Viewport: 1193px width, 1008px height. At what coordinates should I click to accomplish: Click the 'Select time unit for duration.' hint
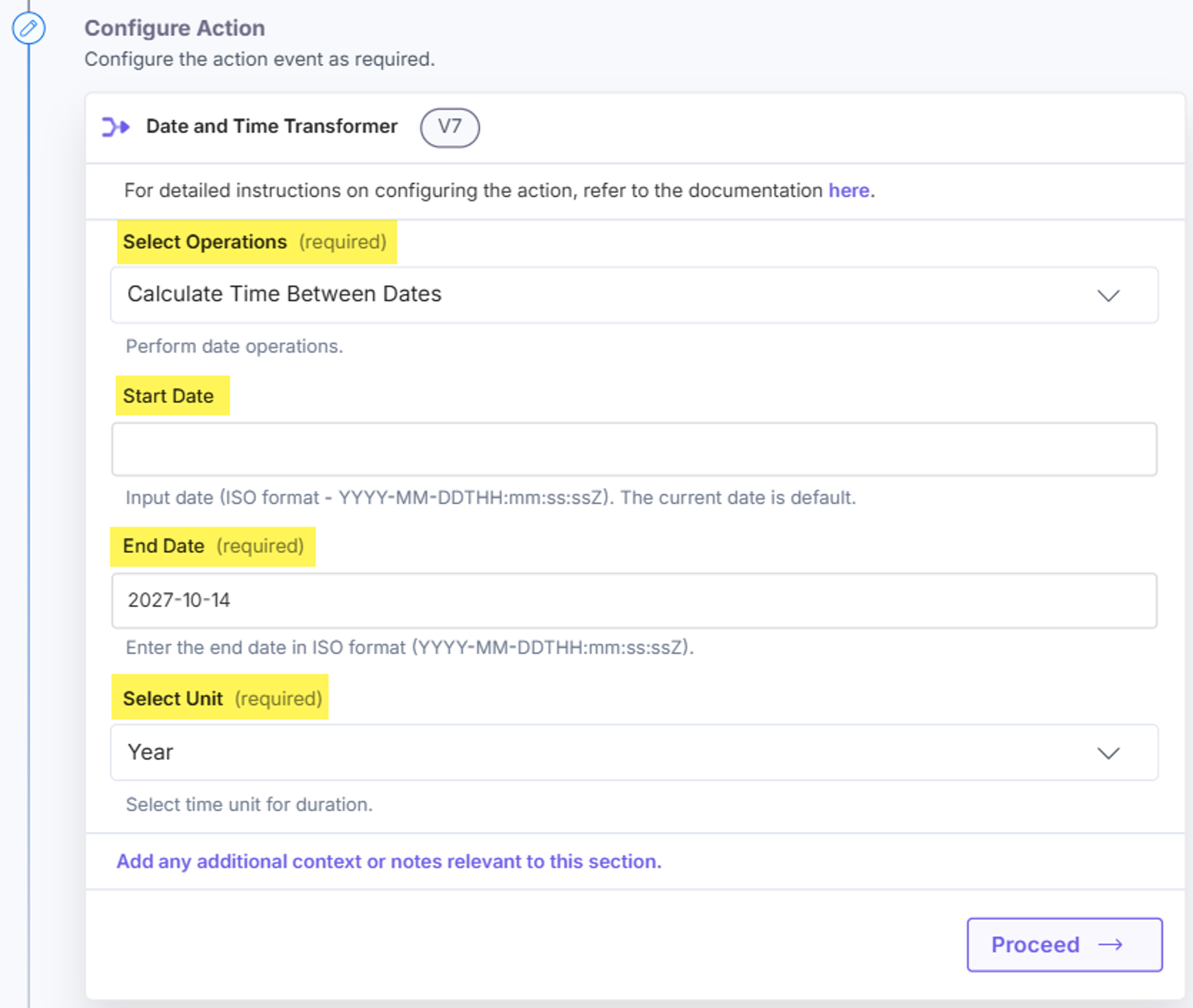[249, 805]
